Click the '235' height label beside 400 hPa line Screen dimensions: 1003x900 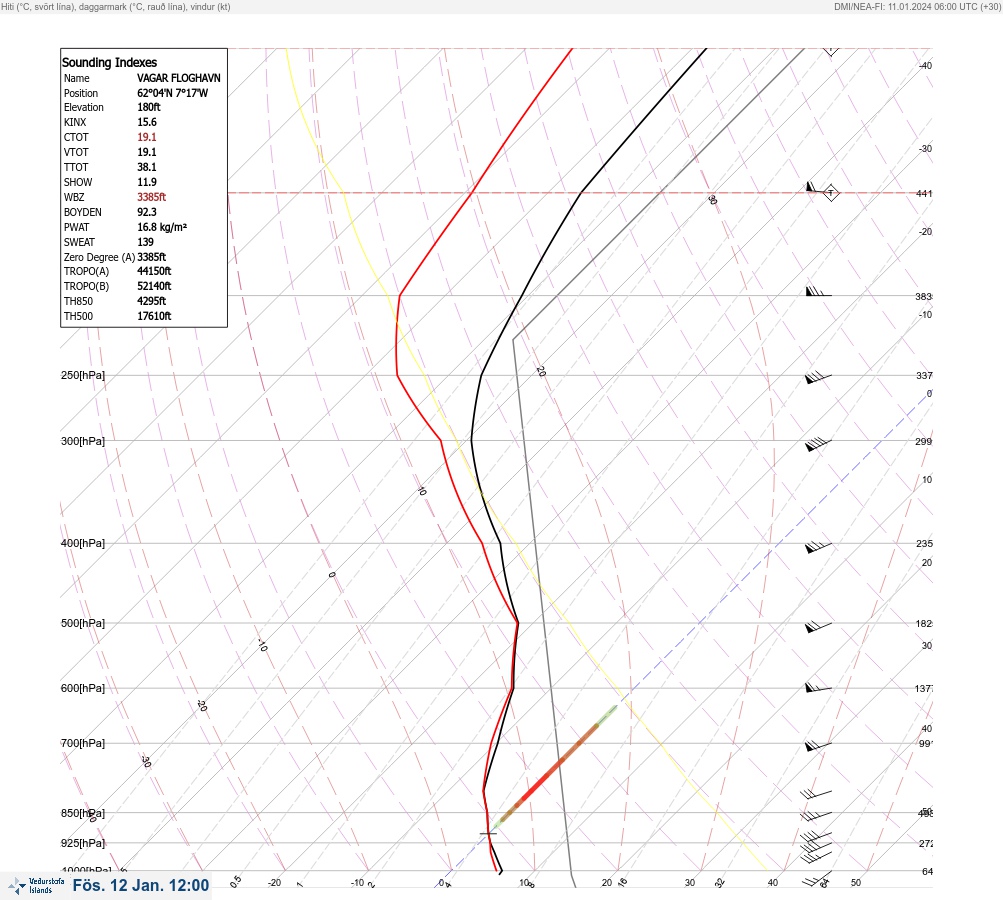pyautogui.click(x=924, y=544)
